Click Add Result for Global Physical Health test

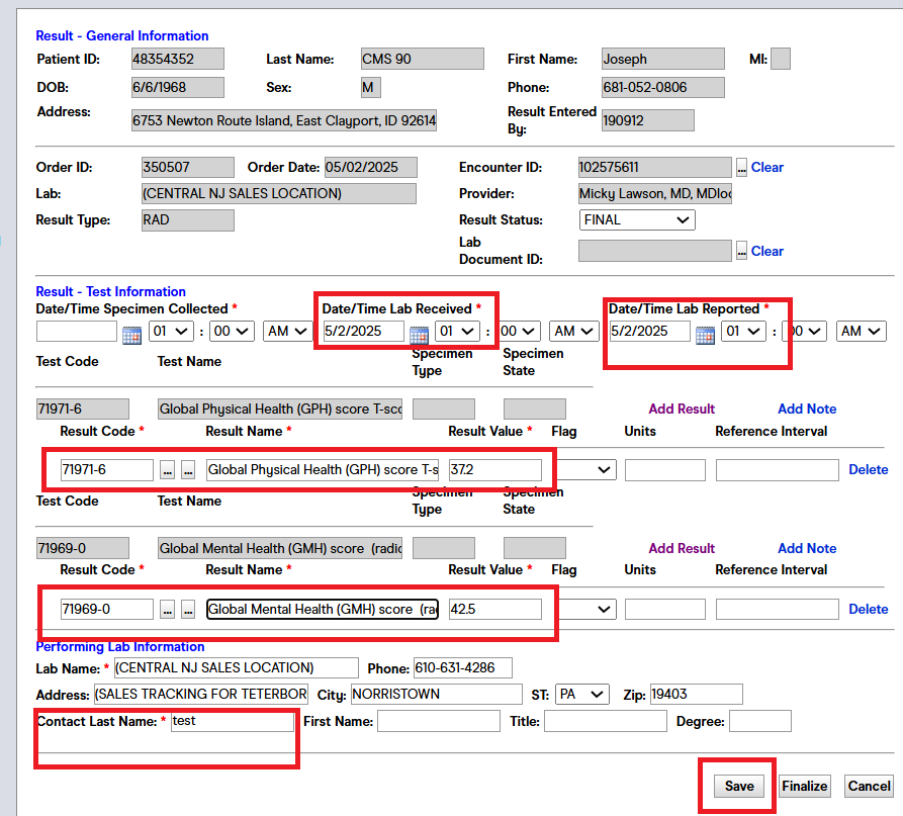(681, 409)
